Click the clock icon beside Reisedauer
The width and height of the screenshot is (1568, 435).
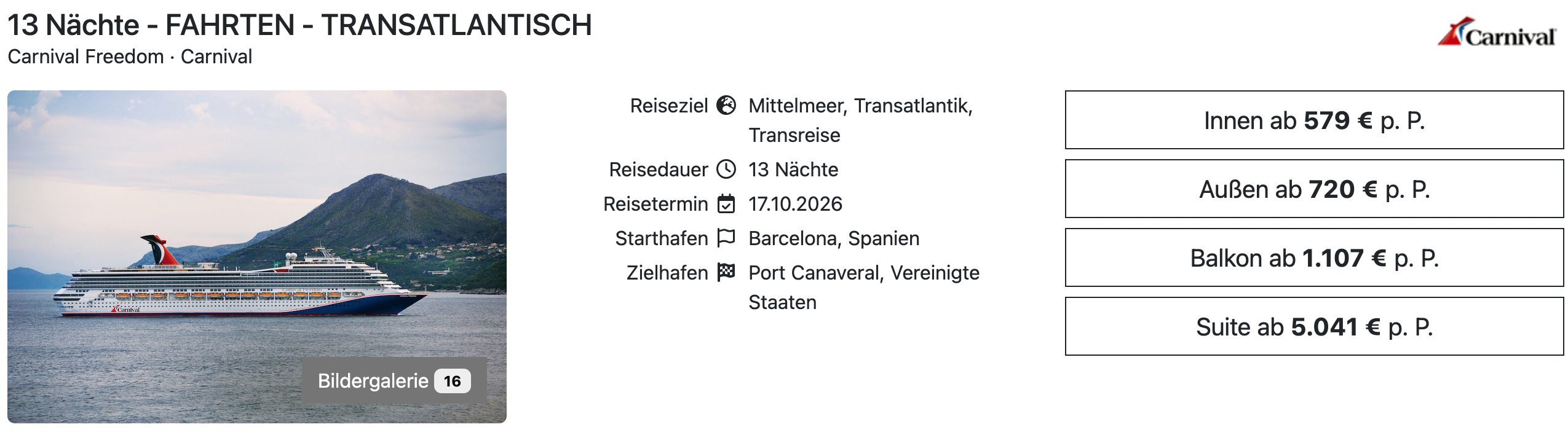(x=726, y=170)
